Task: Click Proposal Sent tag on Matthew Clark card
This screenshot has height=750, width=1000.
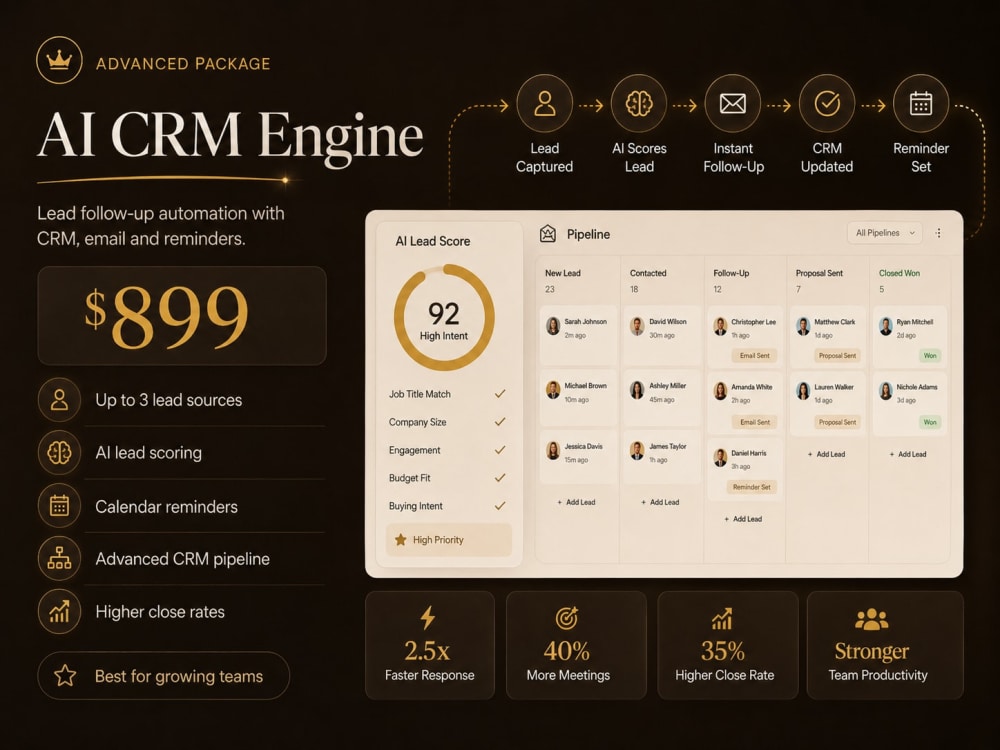Action: 837,356
